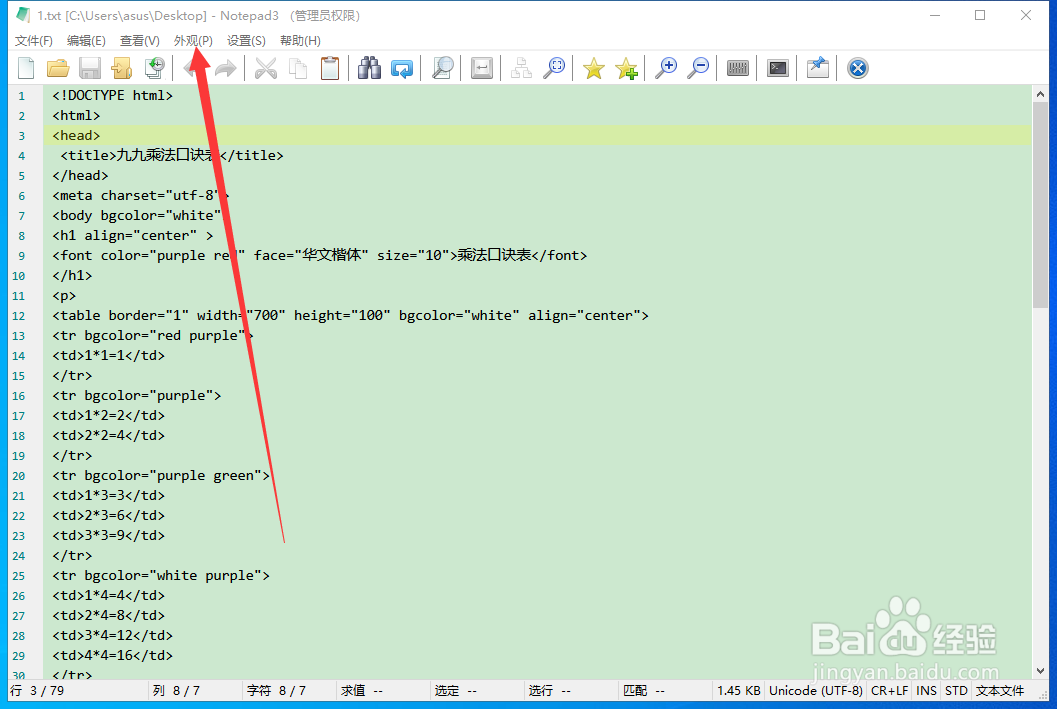This screenshot has width=1057, height=709.
Task: Create a new file with toolbar icon
Action: point(26,68)
